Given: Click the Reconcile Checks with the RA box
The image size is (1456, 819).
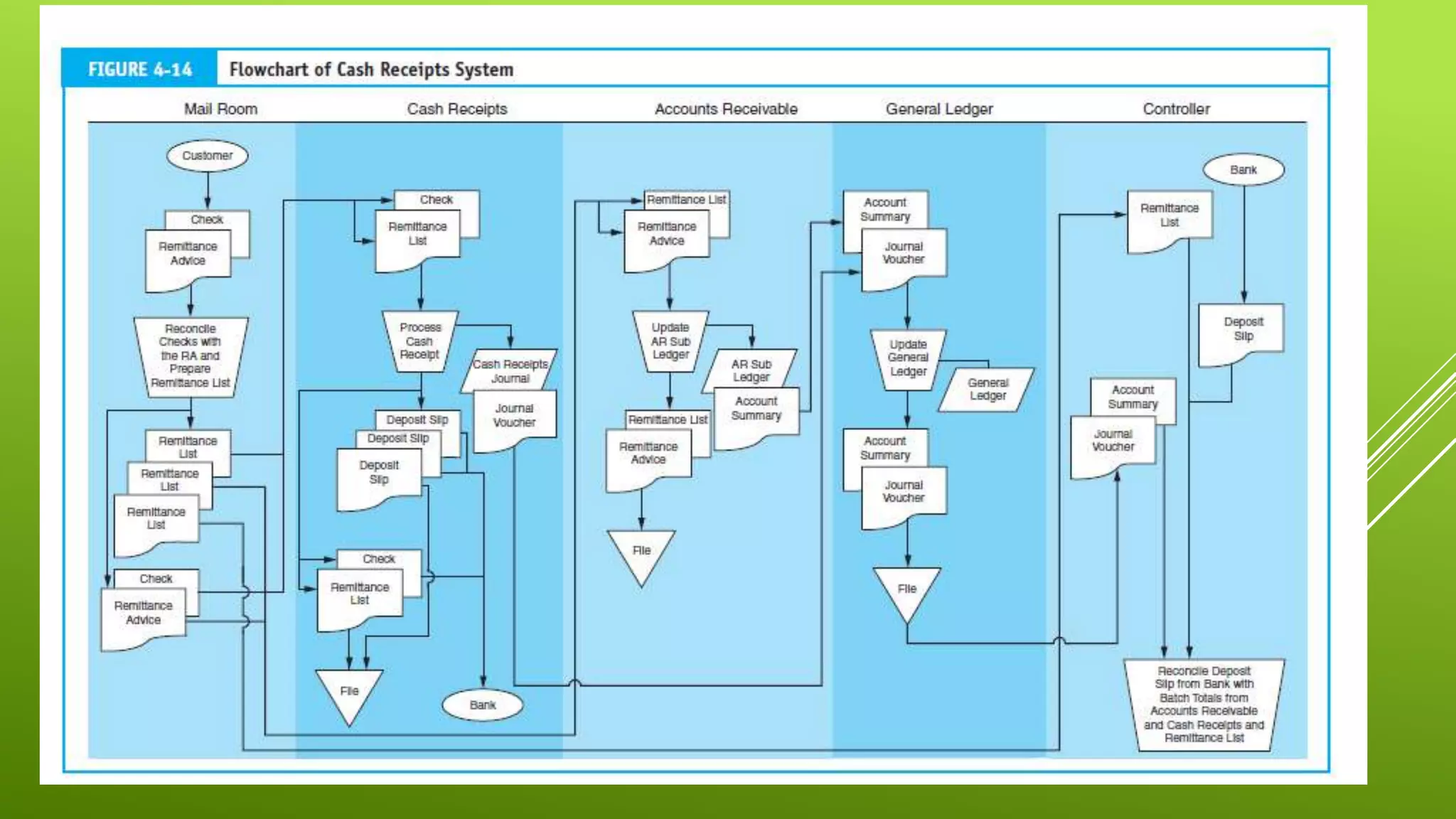Looking at the screenshot, I should point(190,355).
